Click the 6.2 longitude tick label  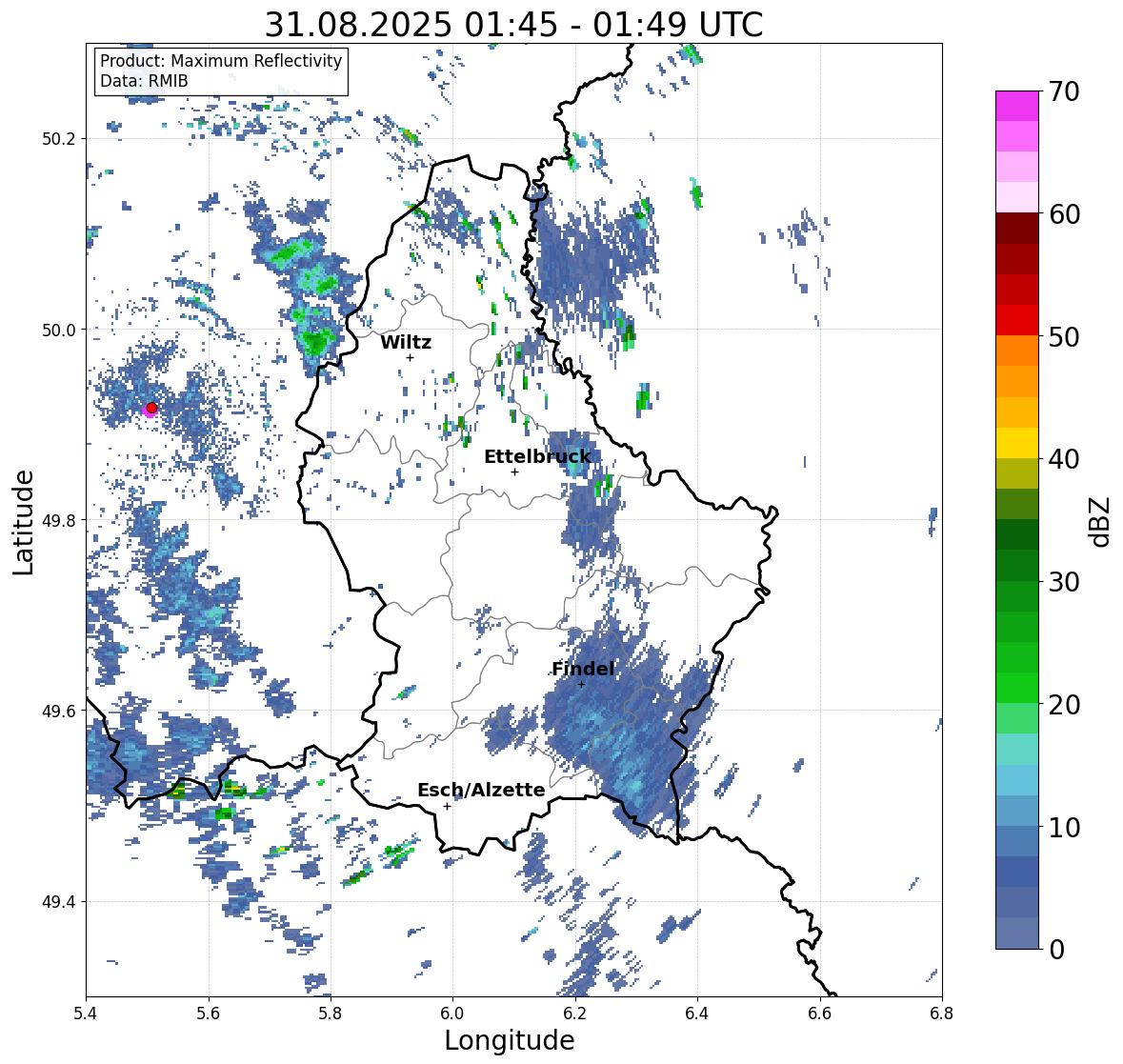point(575,1013)
